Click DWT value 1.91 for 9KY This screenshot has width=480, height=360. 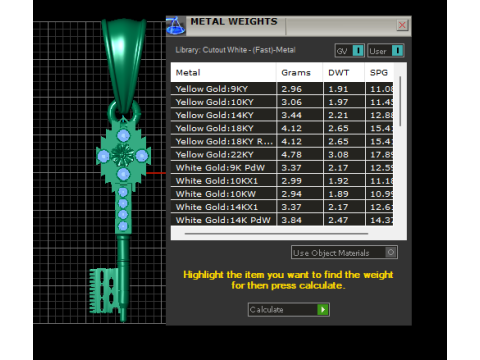(x=338, y=89)
